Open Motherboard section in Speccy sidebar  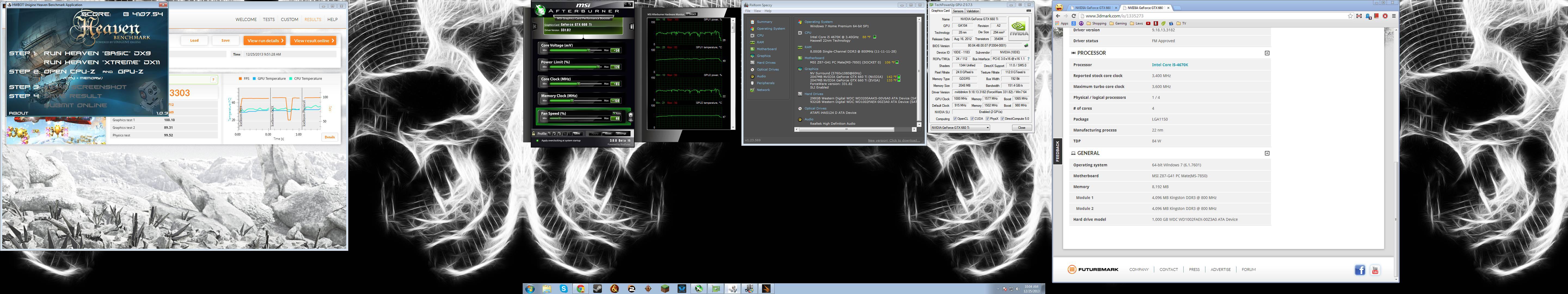[x=766, y=49]
